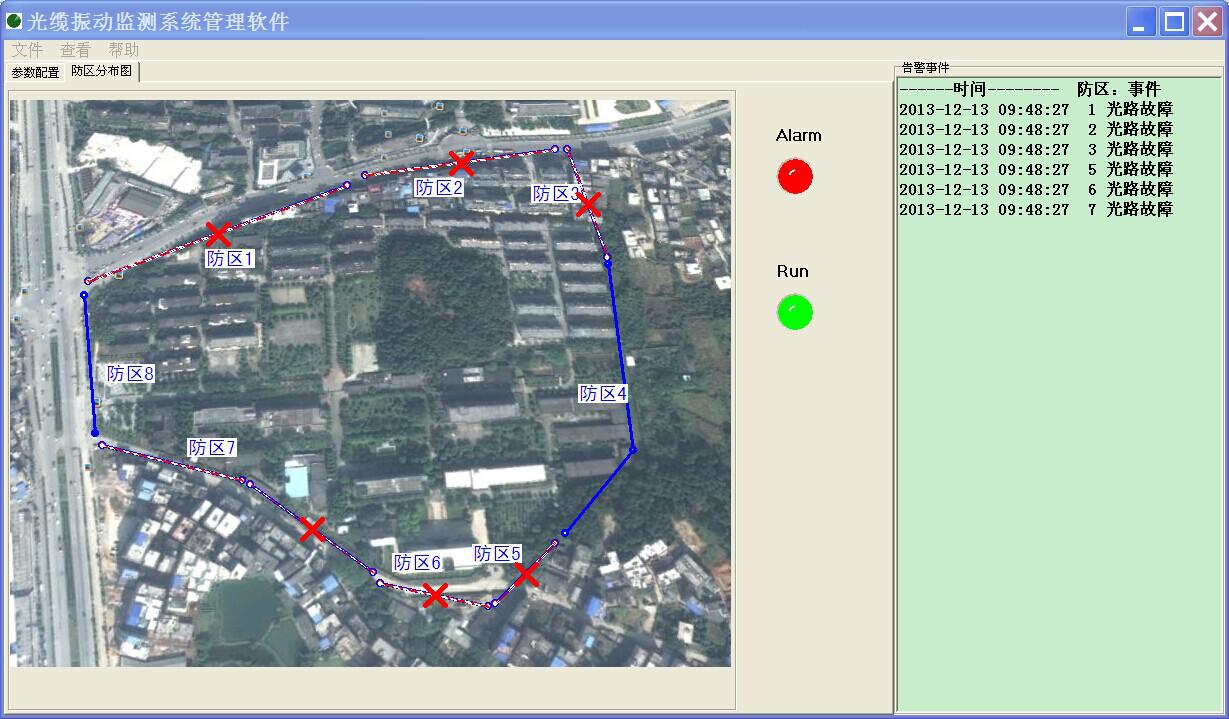The image size is (1229, 719).
Task: Switch to the 参数配置 tab
Action: [x=35, y=72]
